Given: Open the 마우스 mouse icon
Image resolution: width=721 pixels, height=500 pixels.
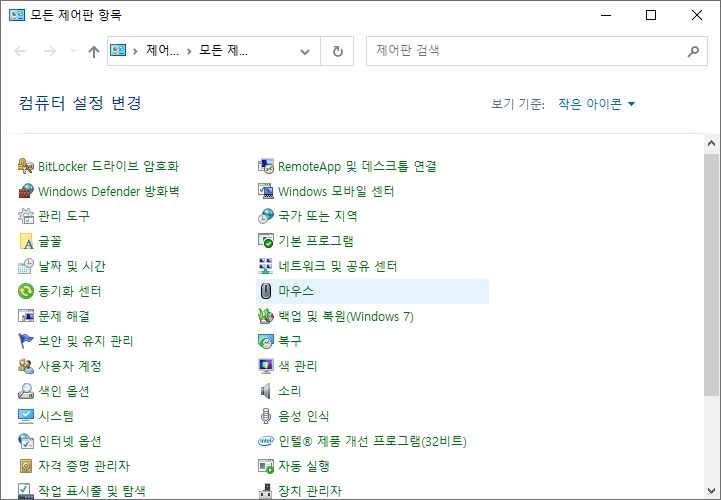Looking at the screenshot, I should tap(266, 291).
